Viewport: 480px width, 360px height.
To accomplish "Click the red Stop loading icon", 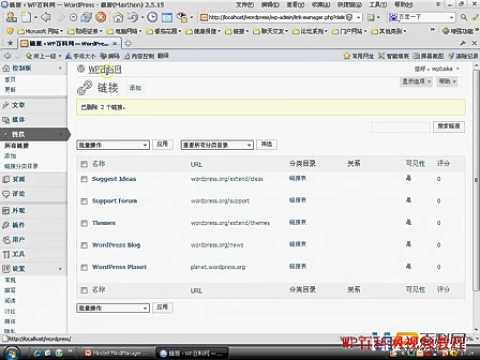I will tap(101, 17).
